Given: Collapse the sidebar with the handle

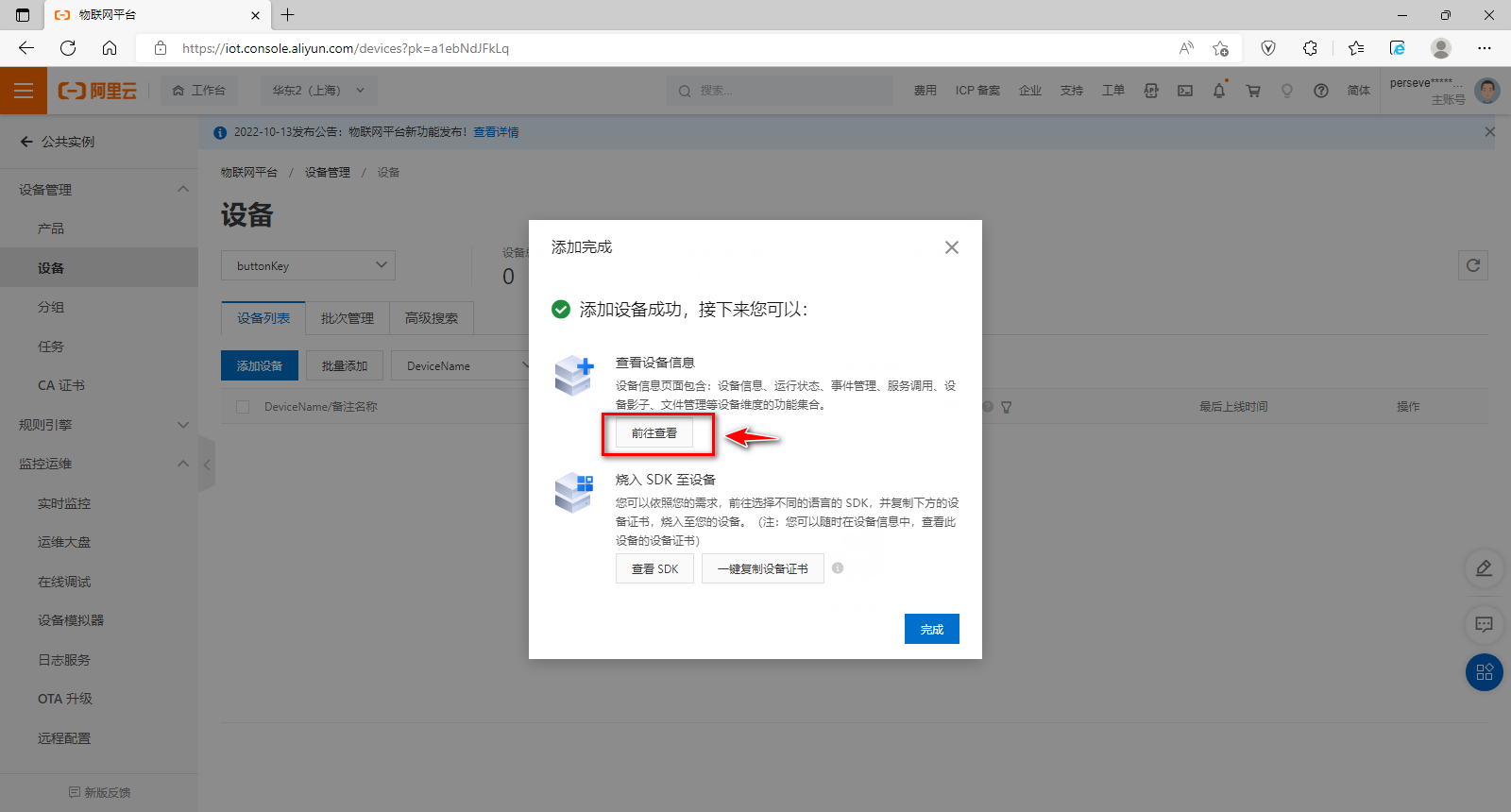Looking at the screenshot, I should point(207,464).
